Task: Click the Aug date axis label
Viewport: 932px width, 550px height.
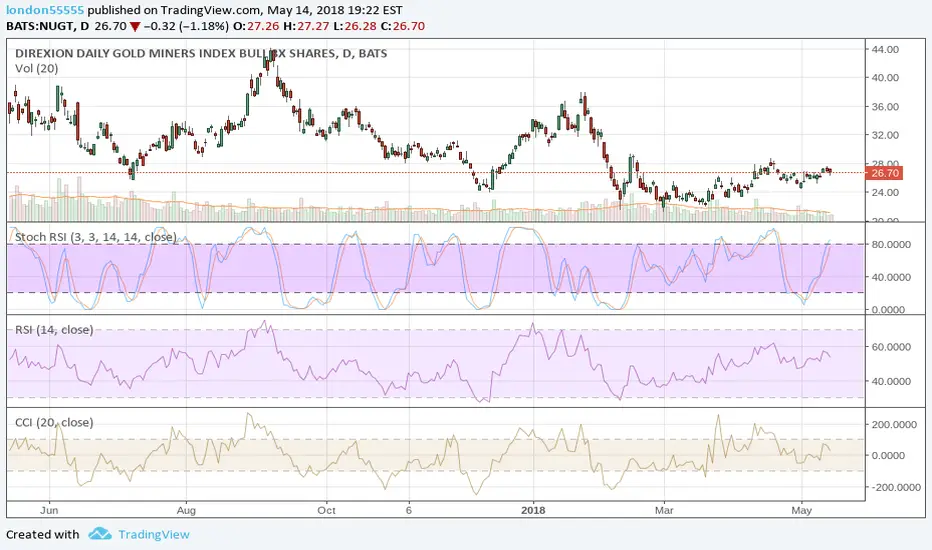Action: [x=186, y=511]
